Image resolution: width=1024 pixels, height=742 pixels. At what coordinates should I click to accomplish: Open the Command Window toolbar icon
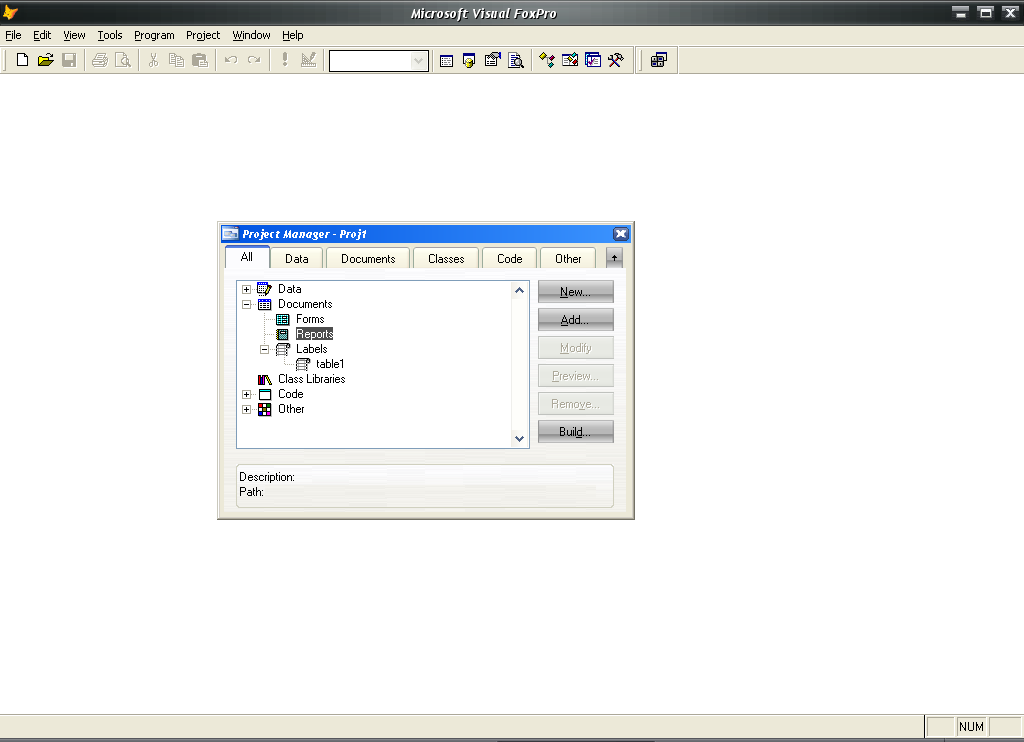point(446,61)
